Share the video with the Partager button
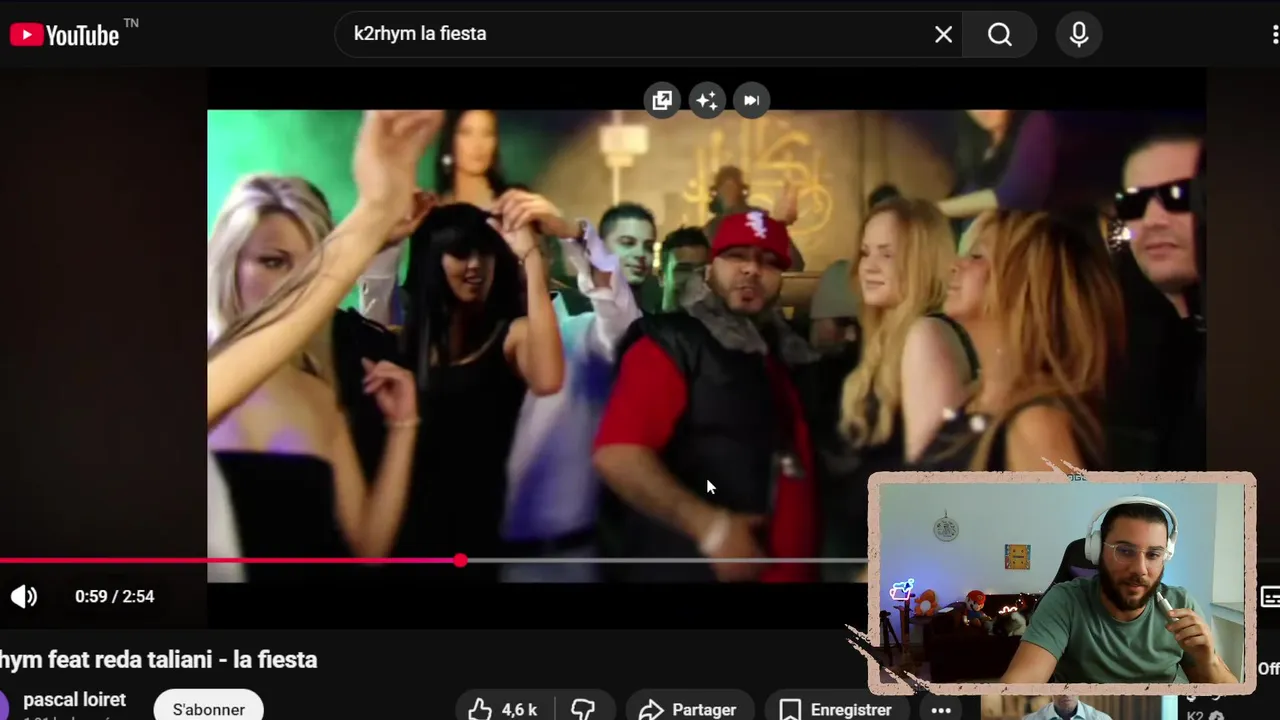 click(688, 709)
